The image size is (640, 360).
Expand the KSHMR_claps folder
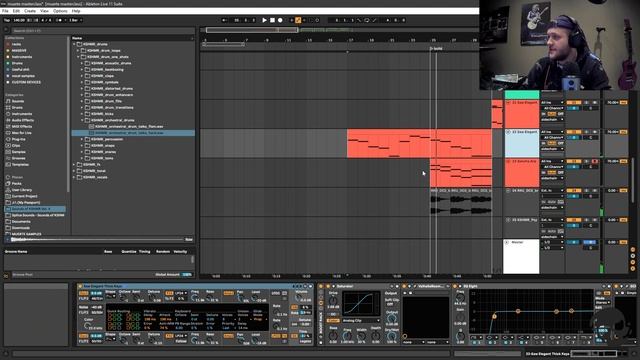82,76
